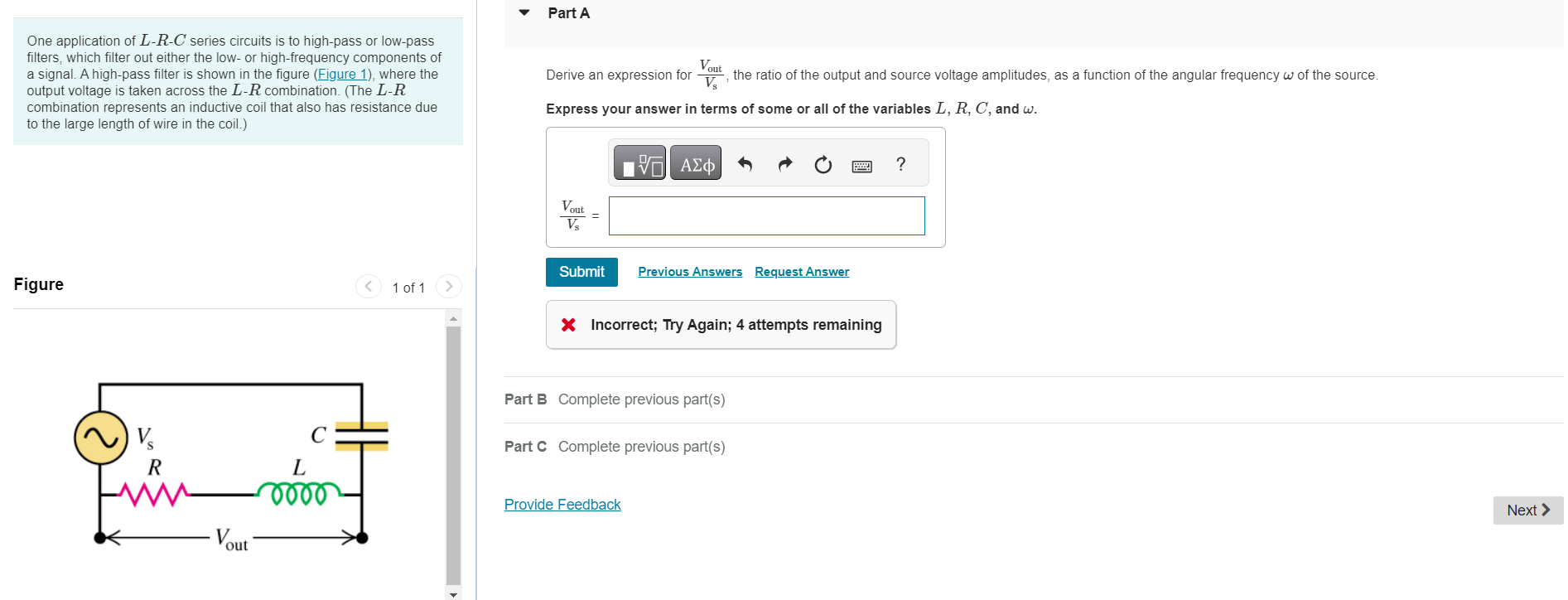Collapse the Part A section
The image size is (1568, 600).
coord(523,12)
